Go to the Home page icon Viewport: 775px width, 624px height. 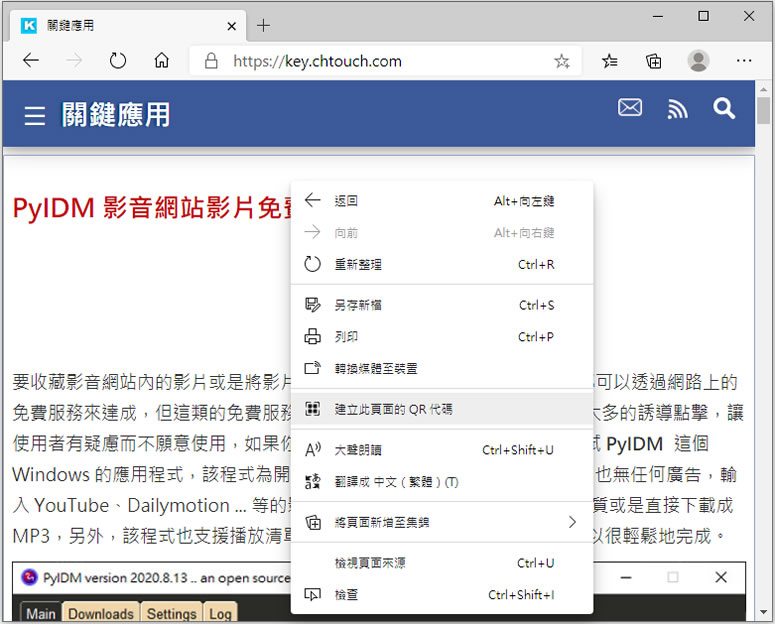[x=162, y=60]
